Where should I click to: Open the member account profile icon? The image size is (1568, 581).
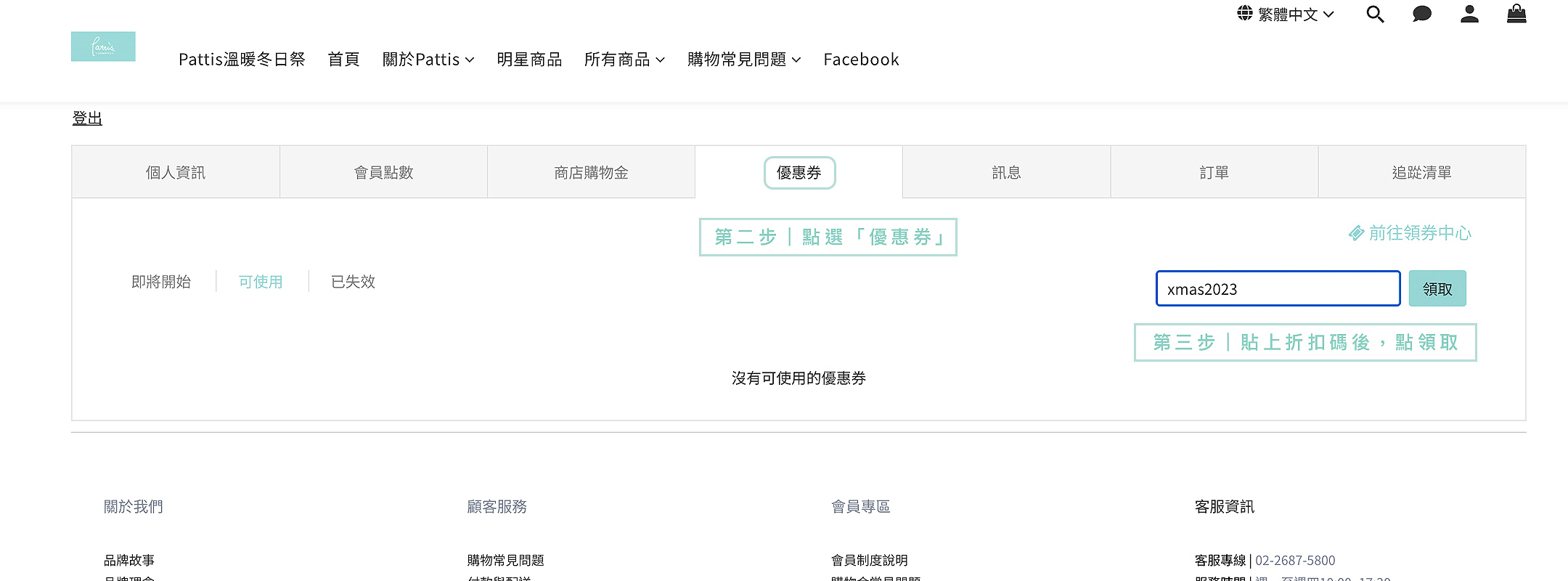(1469, 15)
